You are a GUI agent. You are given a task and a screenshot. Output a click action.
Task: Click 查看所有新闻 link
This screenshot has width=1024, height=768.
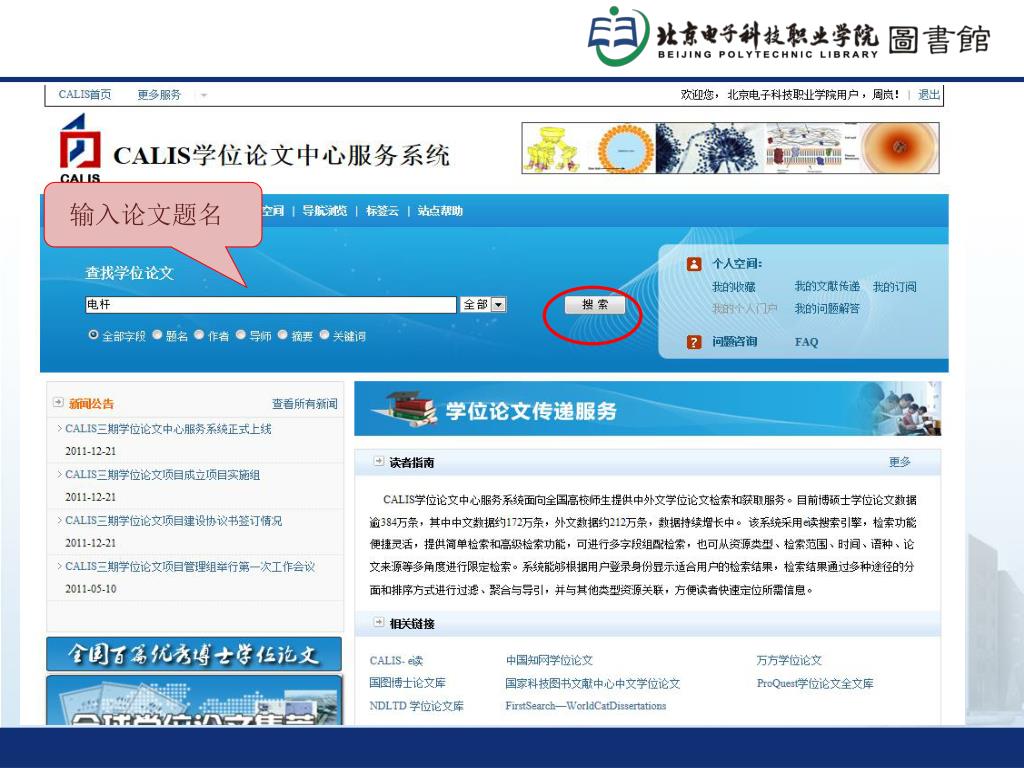click(x=304, y=404)
